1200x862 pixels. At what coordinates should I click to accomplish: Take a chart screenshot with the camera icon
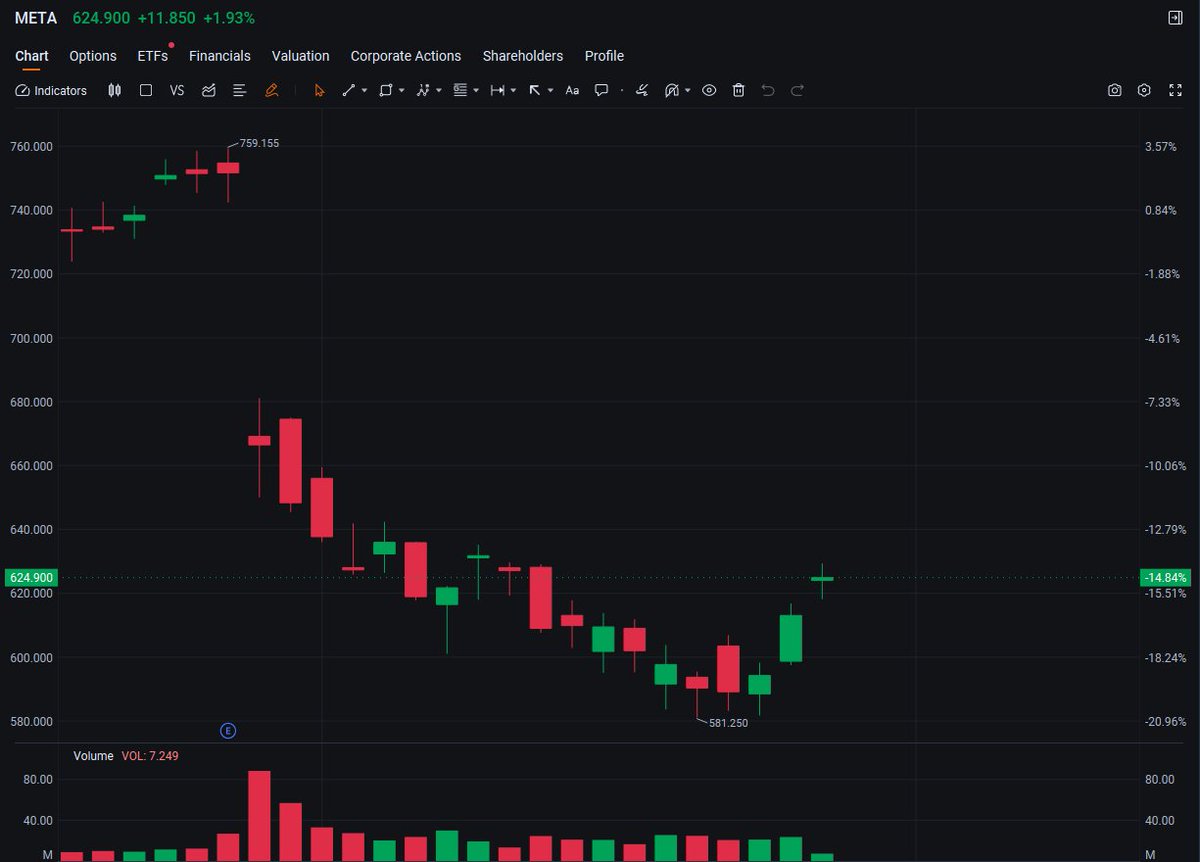click(x=1114, y=90)
